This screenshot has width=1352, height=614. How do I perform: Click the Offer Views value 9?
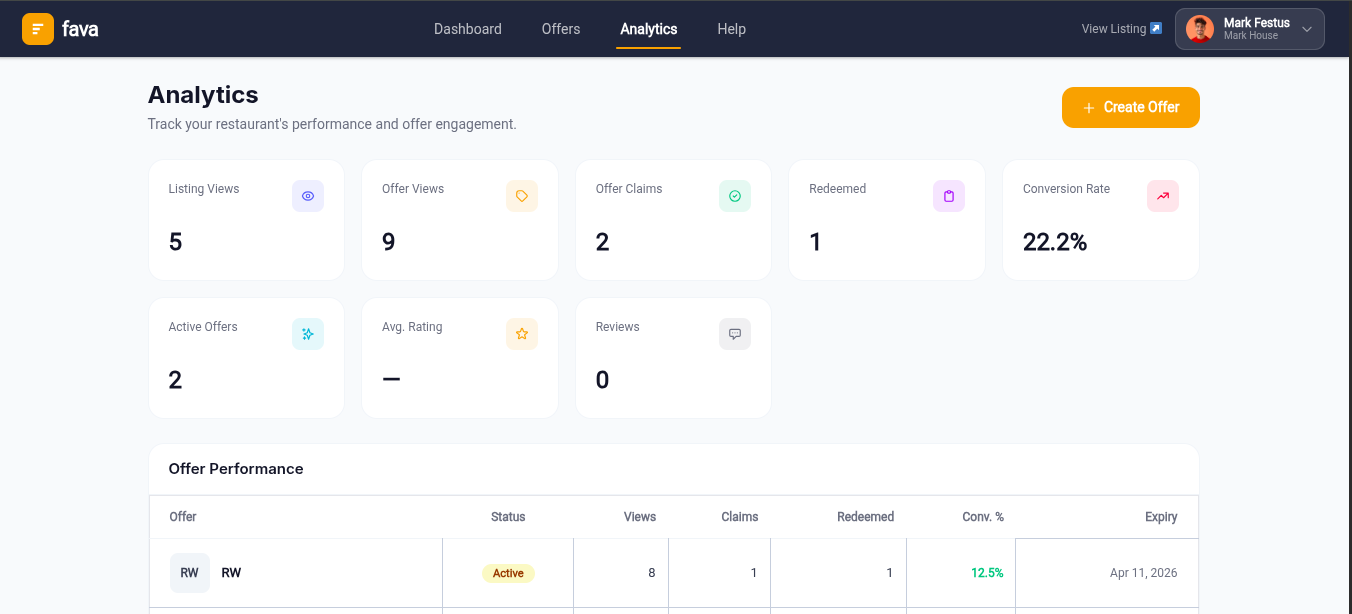[x=389, y=242]
